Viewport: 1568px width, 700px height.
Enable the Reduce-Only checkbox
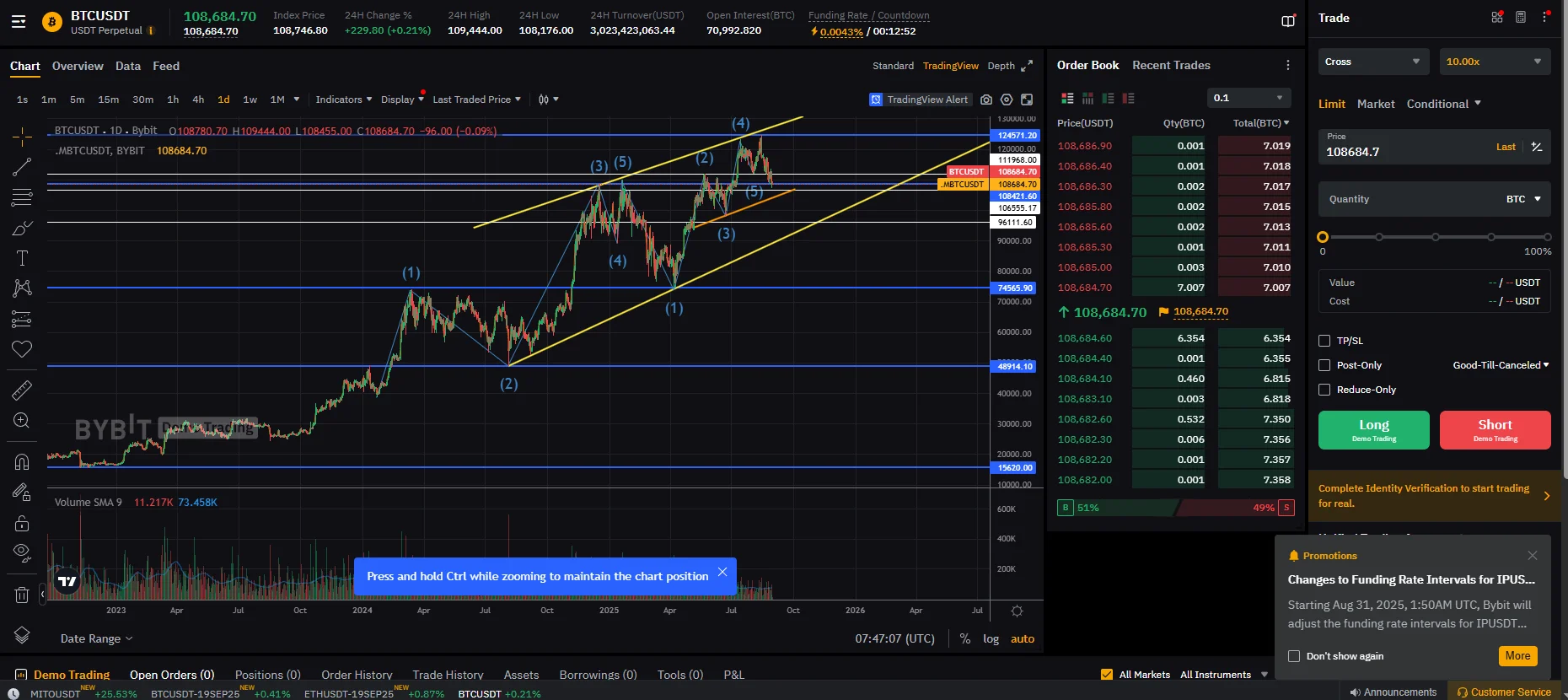(1324, 390)
